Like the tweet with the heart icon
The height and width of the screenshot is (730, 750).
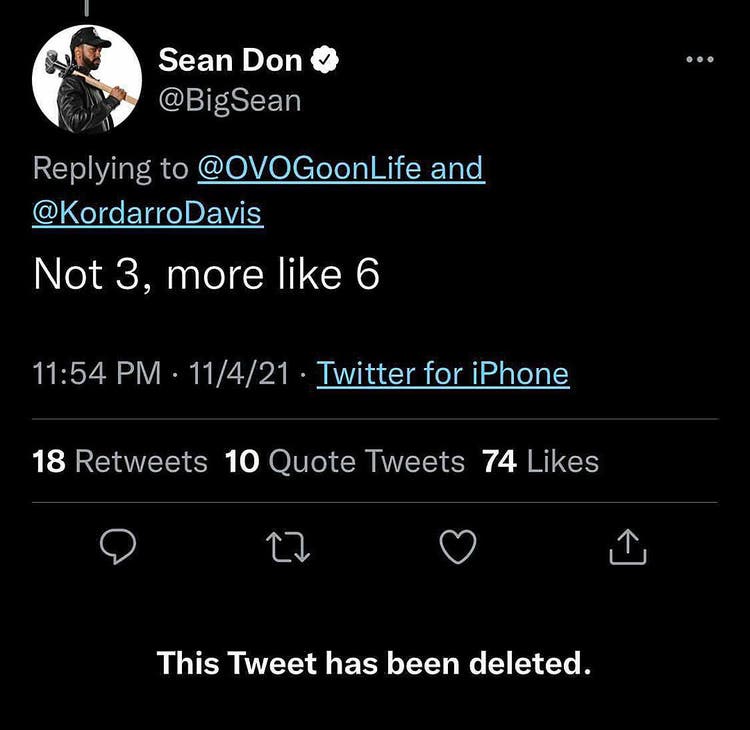[459, 546]
